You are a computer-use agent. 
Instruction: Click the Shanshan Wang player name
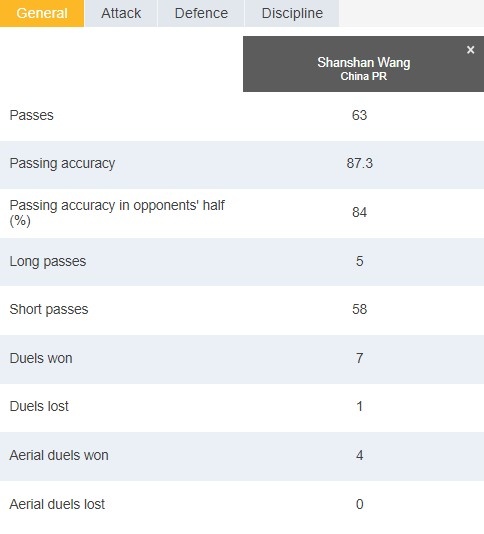[x=363, y=62]
